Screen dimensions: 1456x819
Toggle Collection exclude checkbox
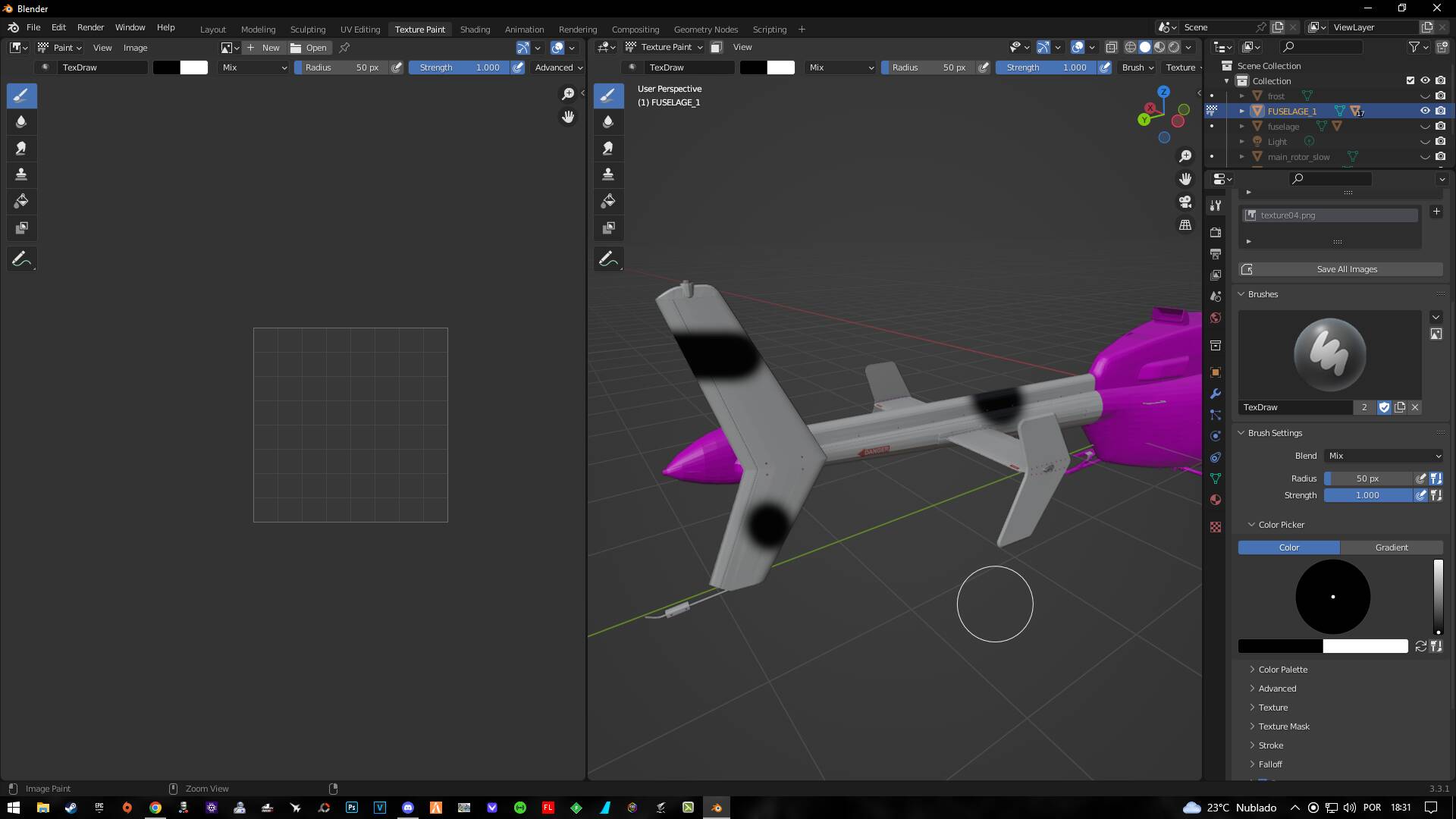tap(1410, 80)
